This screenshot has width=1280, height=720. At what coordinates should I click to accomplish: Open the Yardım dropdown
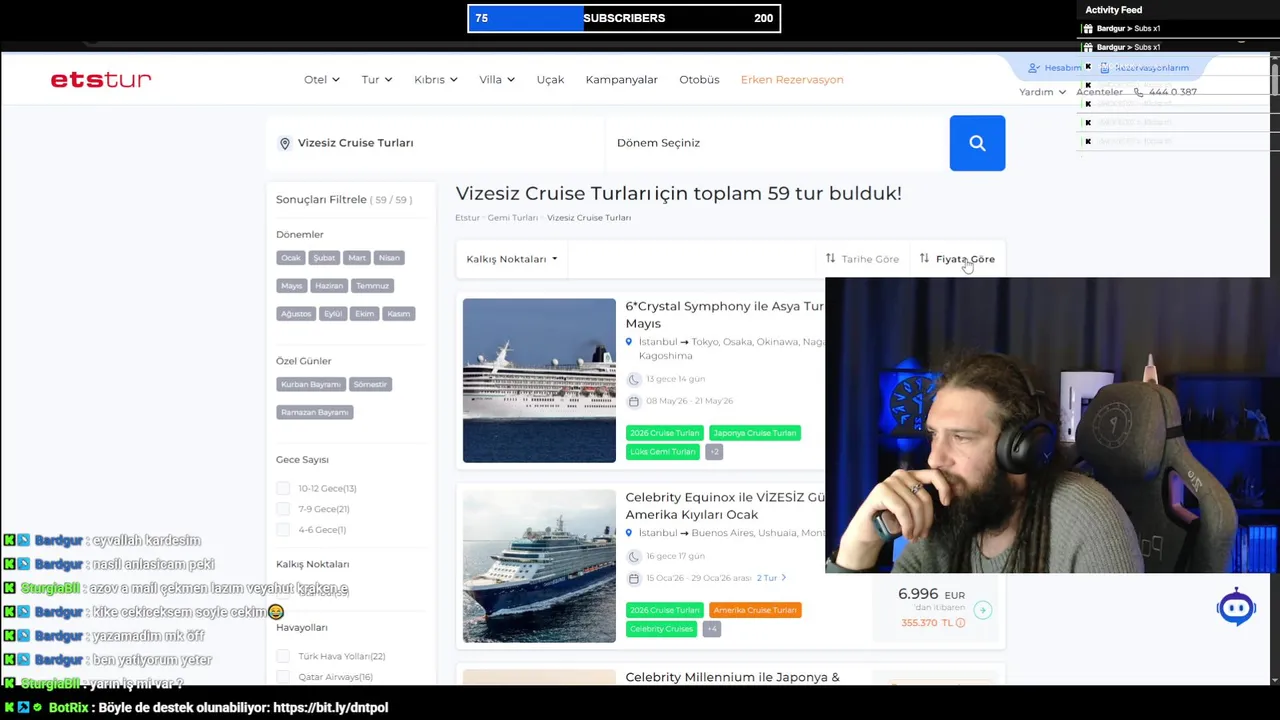click(1042, 92)
